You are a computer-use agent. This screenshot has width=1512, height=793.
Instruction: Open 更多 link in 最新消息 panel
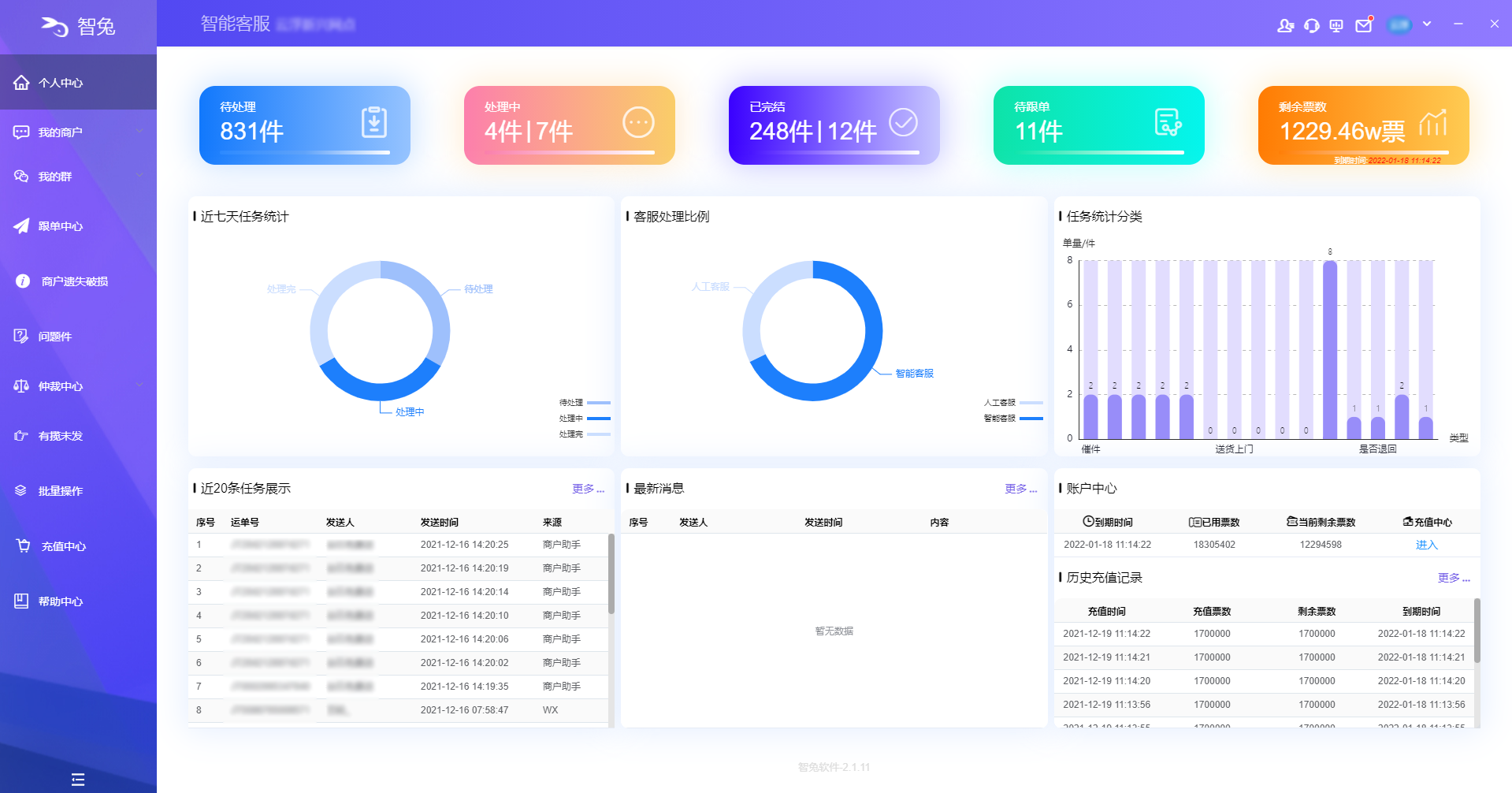point(1020,489)
